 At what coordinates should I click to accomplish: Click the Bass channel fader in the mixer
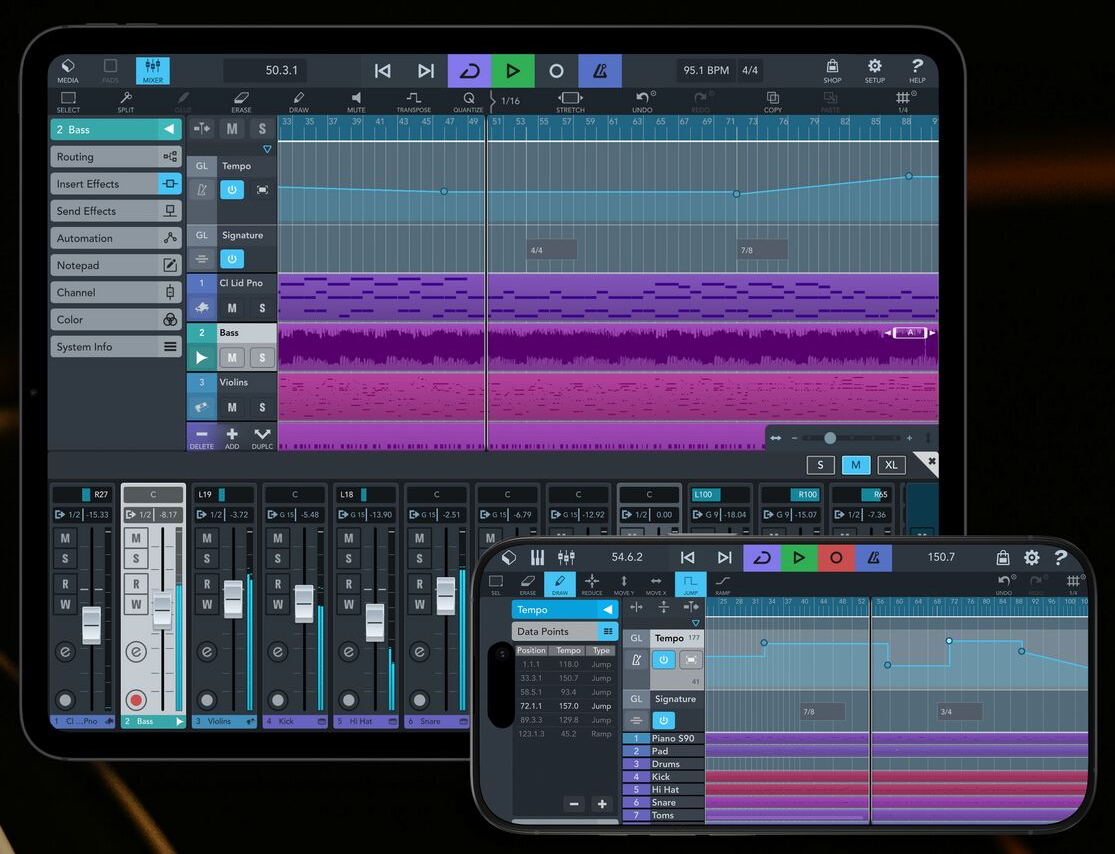162,610
